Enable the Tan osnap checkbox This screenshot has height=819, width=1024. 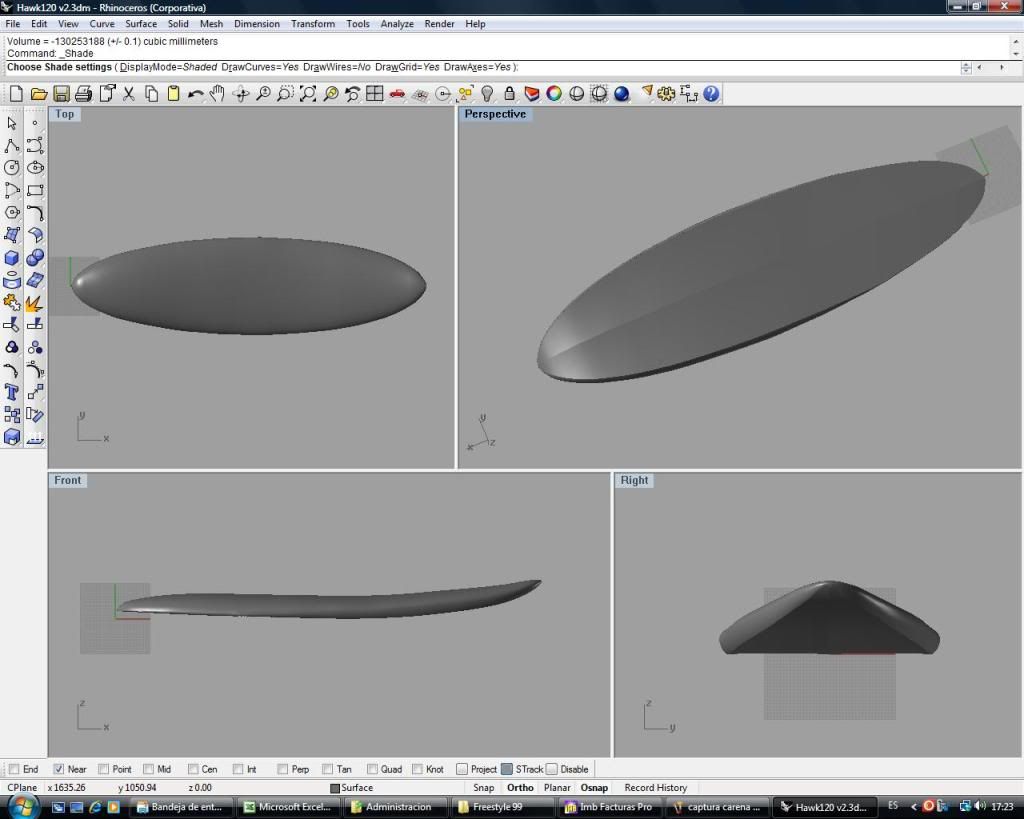tap(327, 769)
